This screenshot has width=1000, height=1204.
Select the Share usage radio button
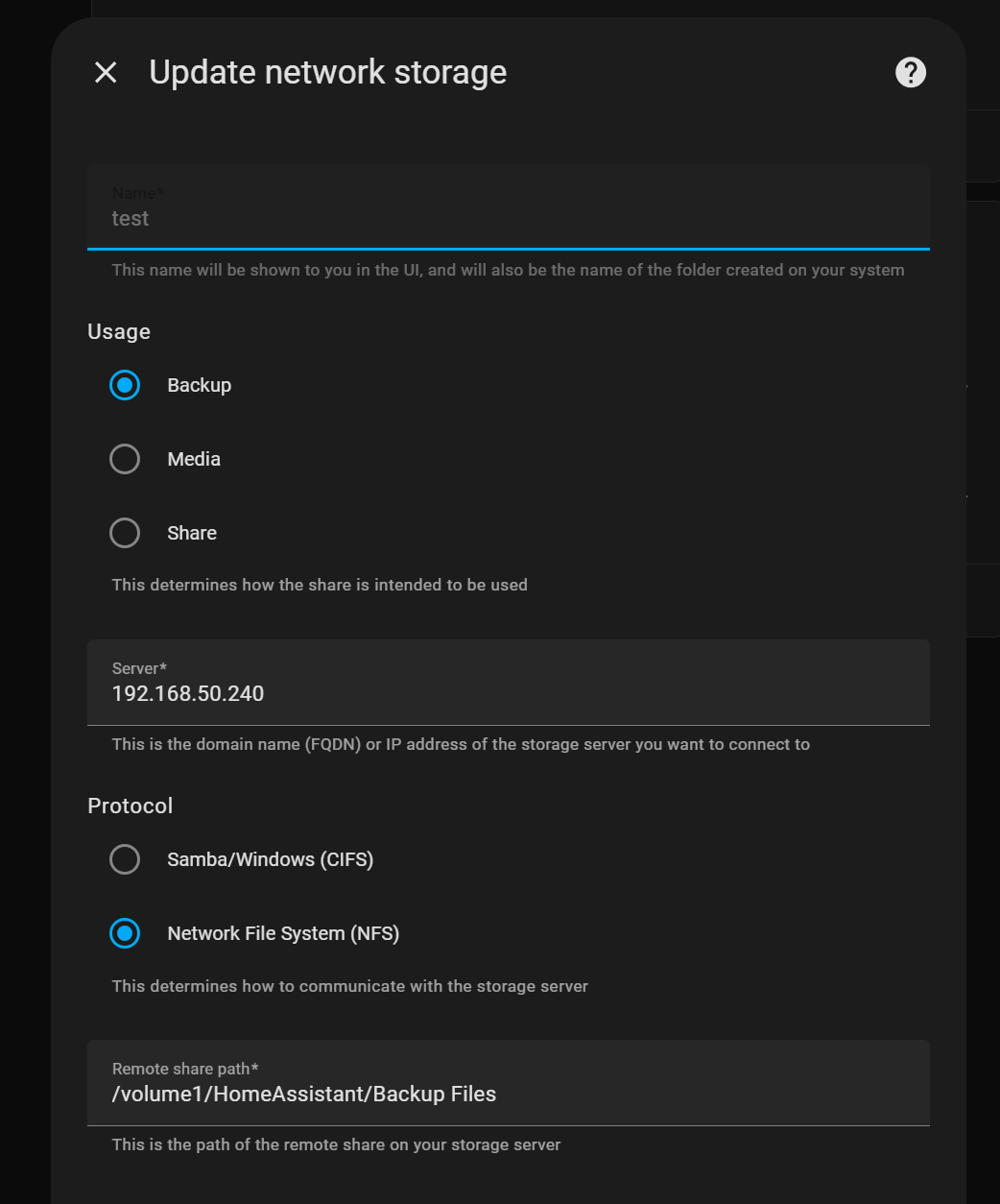coord(125,533)
